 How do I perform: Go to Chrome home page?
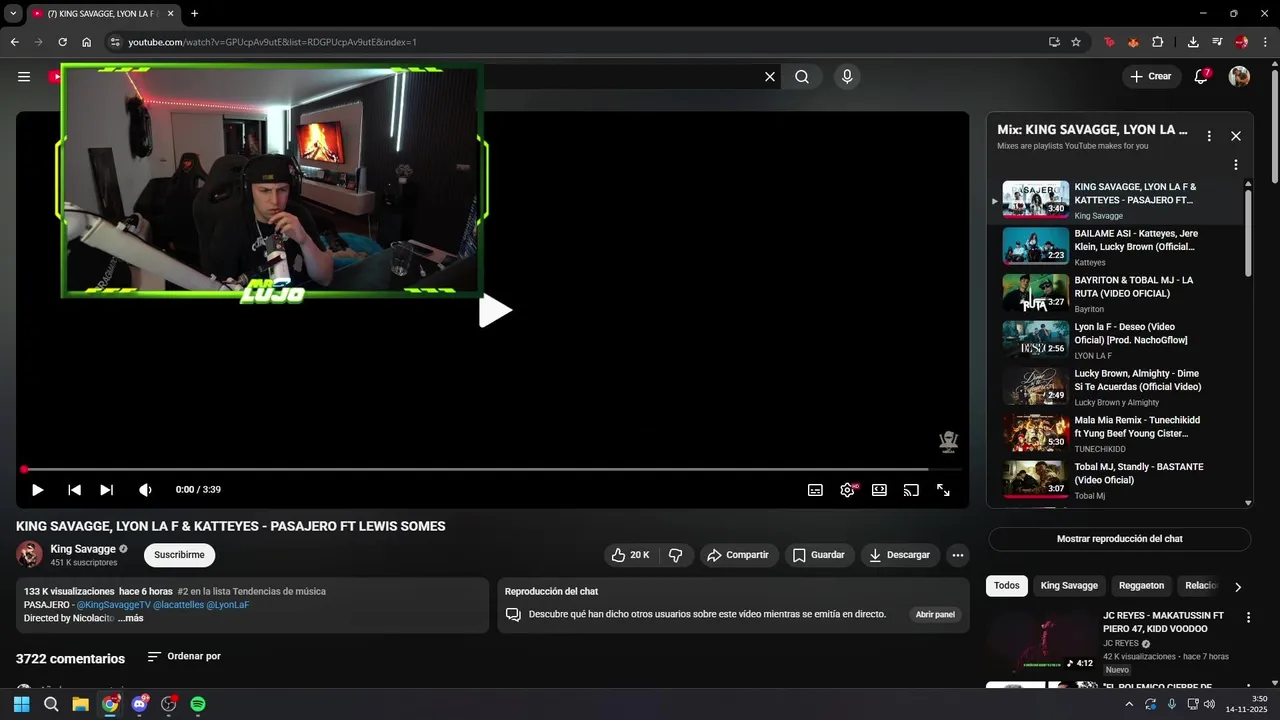click(x=87, y=42)
